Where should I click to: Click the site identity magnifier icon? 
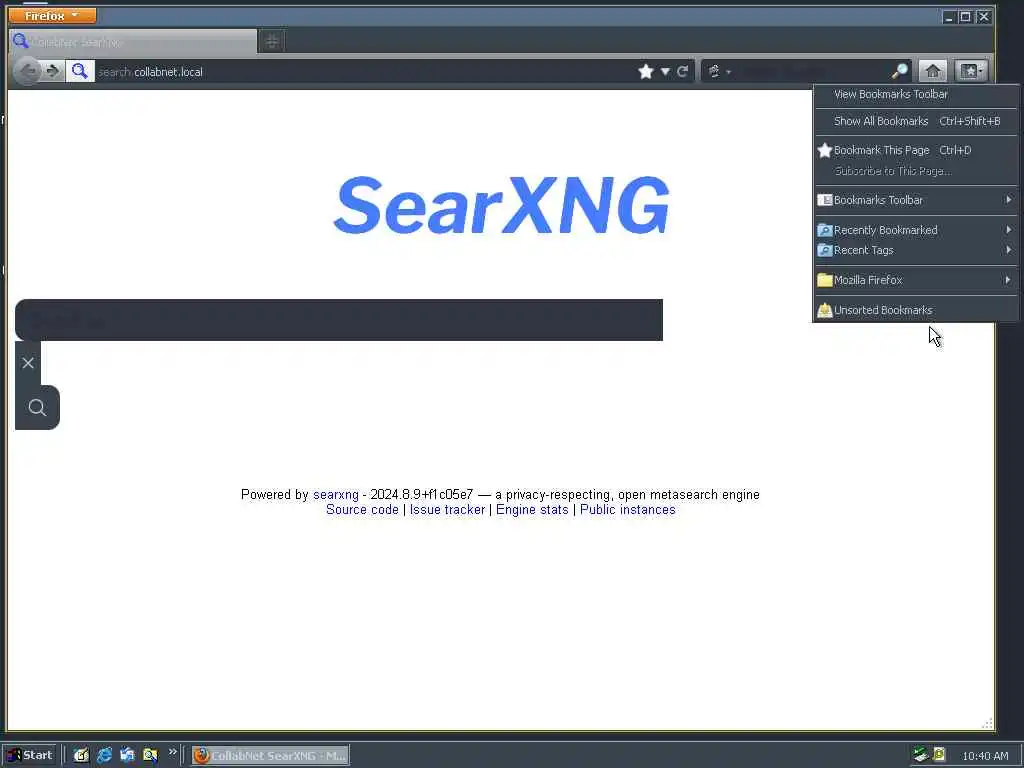[x=80, y=71]
